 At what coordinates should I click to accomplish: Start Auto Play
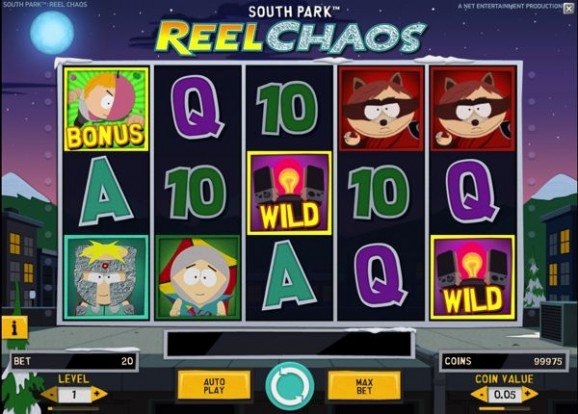pyautogui.click(x=214, y=386)
